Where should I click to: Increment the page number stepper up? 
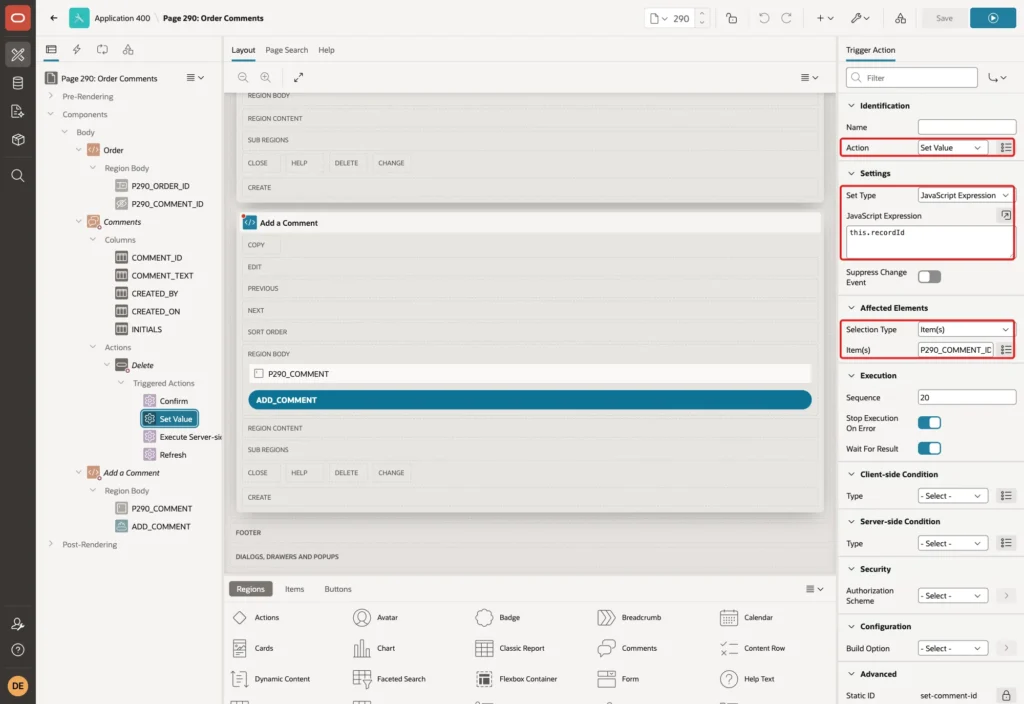point(702,13)
